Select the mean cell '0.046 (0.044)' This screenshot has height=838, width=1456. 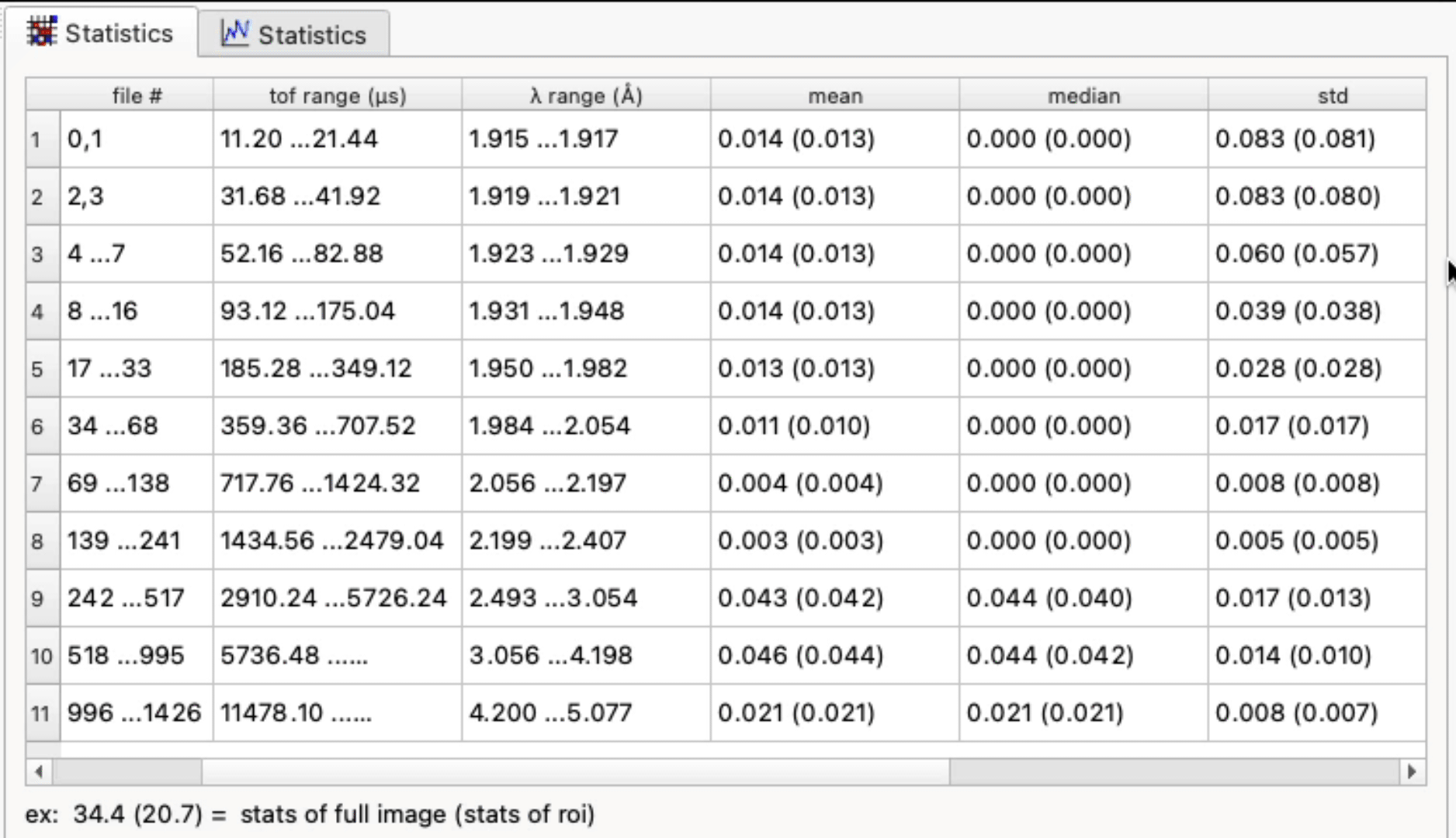click(800, 656)
